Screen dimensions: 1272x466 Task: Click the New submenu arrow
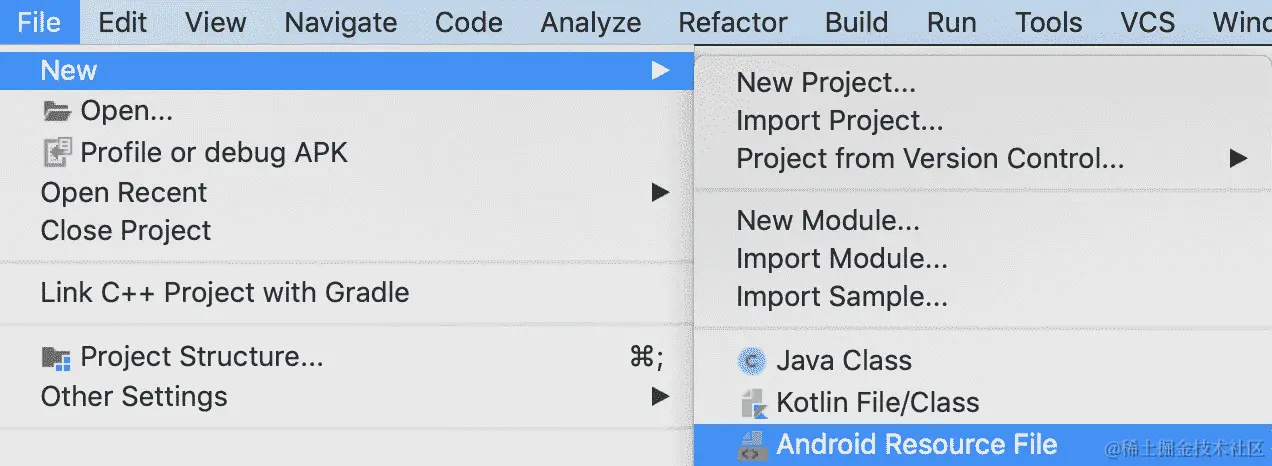660,70
